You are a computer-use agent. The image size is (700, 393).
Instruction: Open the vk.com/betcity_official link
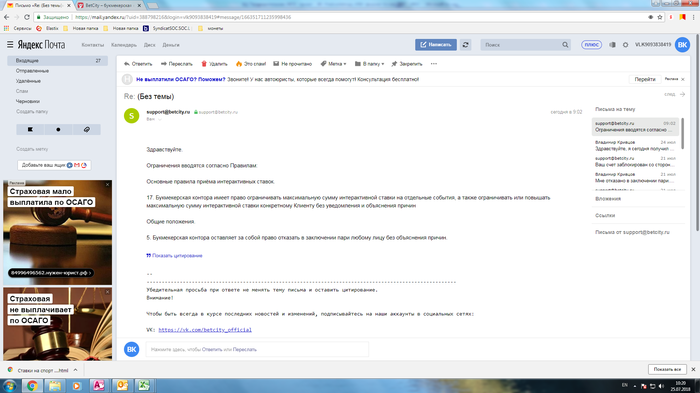(x=205, y=330)
